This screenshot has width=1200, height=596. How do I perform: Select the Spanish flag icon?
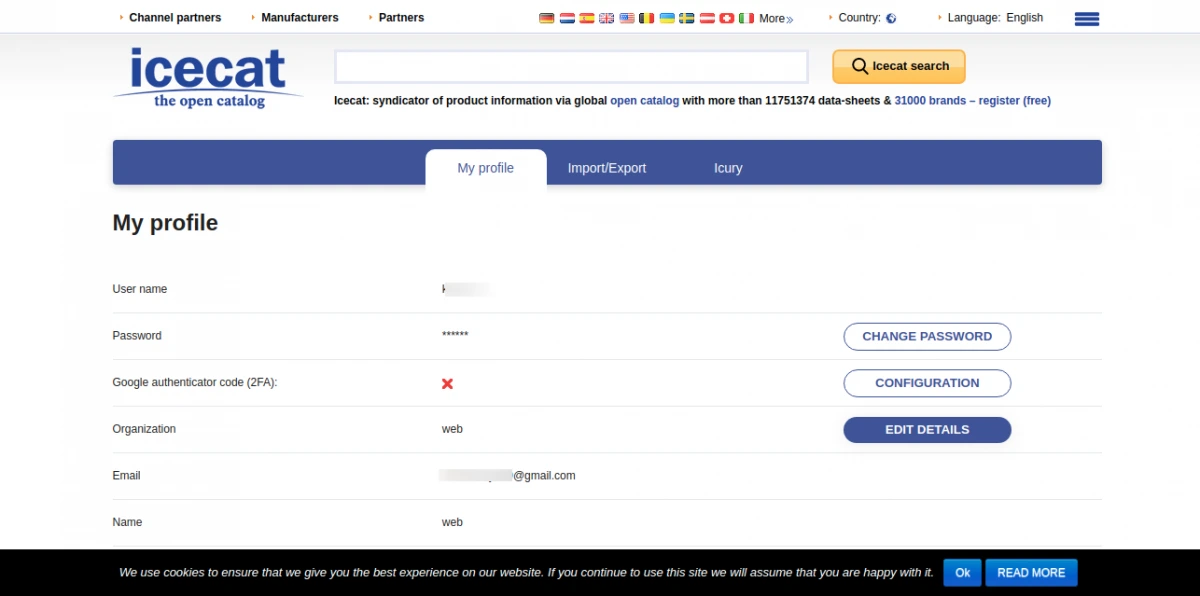[586, 18]
